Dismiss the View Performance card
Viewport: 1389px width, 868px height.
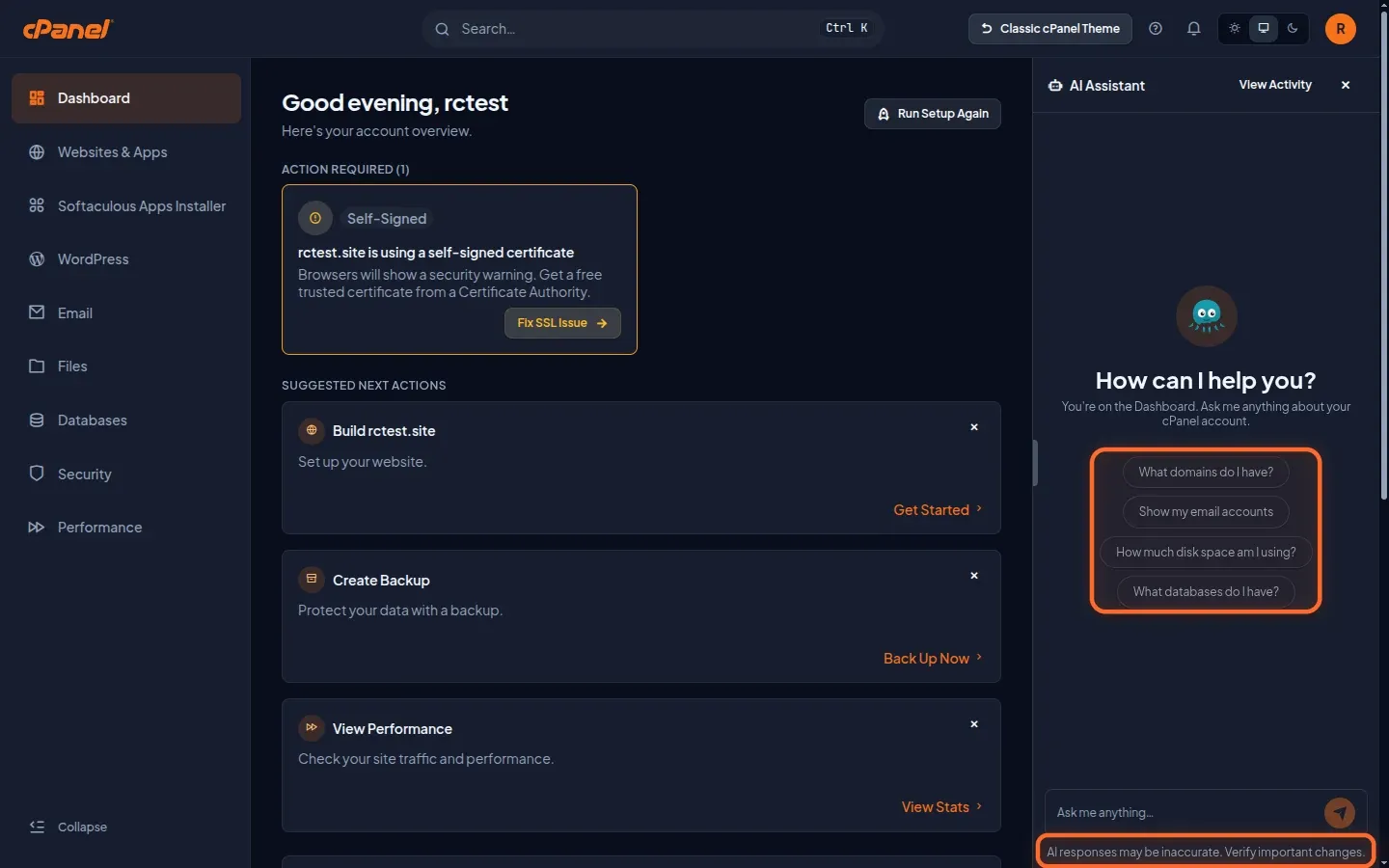pyautogui.click(x=974, y=724)
